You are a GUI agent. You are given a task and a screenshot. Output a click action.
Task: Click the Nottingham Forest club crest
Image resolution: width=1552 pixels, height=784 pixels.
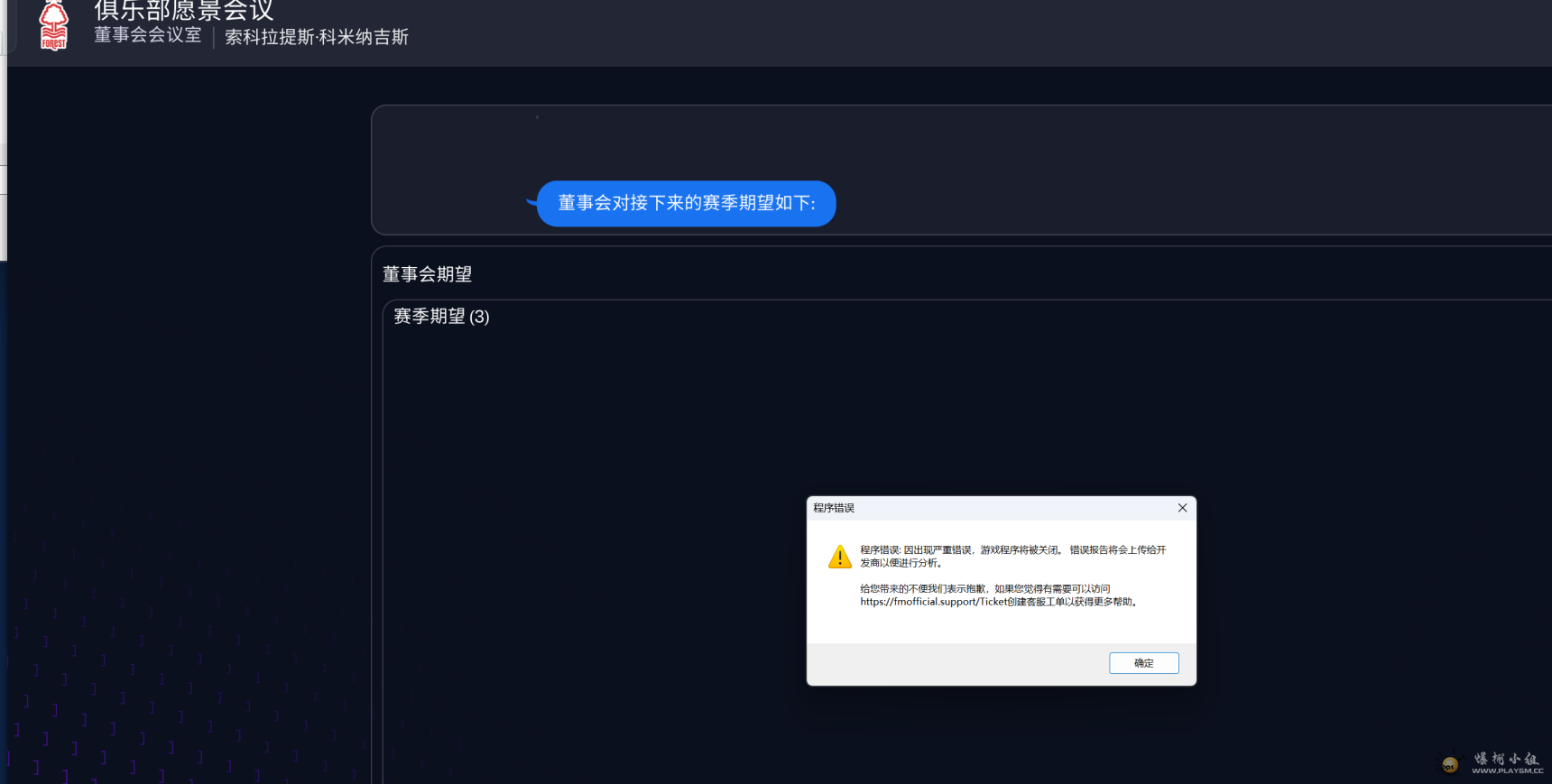tap(54, 26)
